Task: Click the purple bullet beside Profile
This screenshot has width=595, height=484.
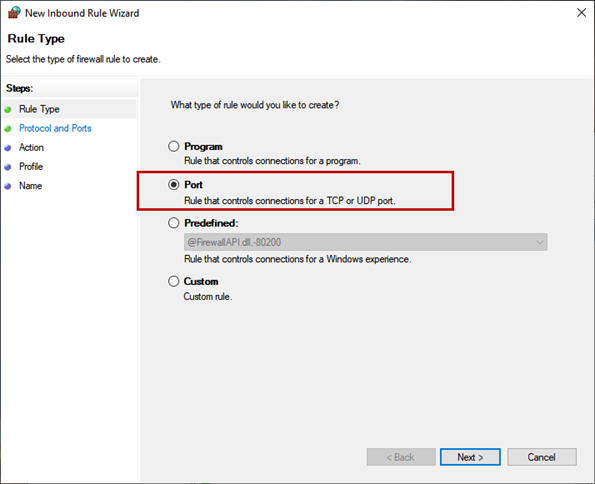Action: (8, 167)
